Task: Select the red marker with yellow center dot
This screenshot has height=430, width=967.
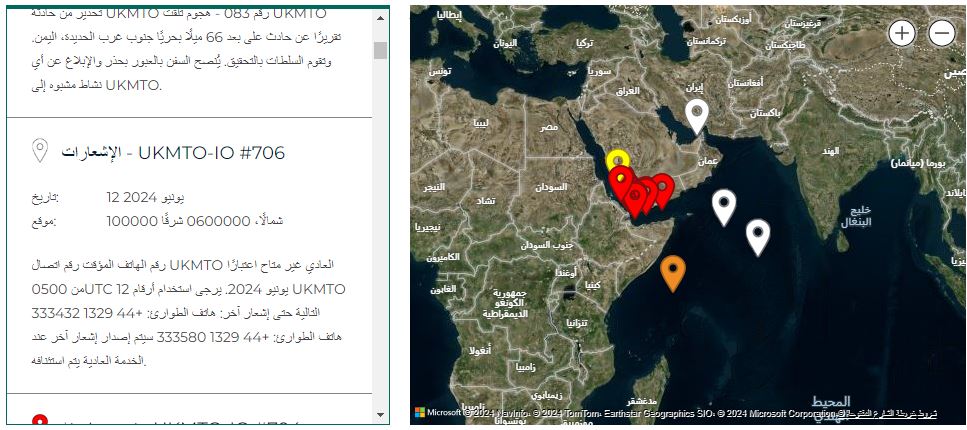Action: click(x=620, y=184)
